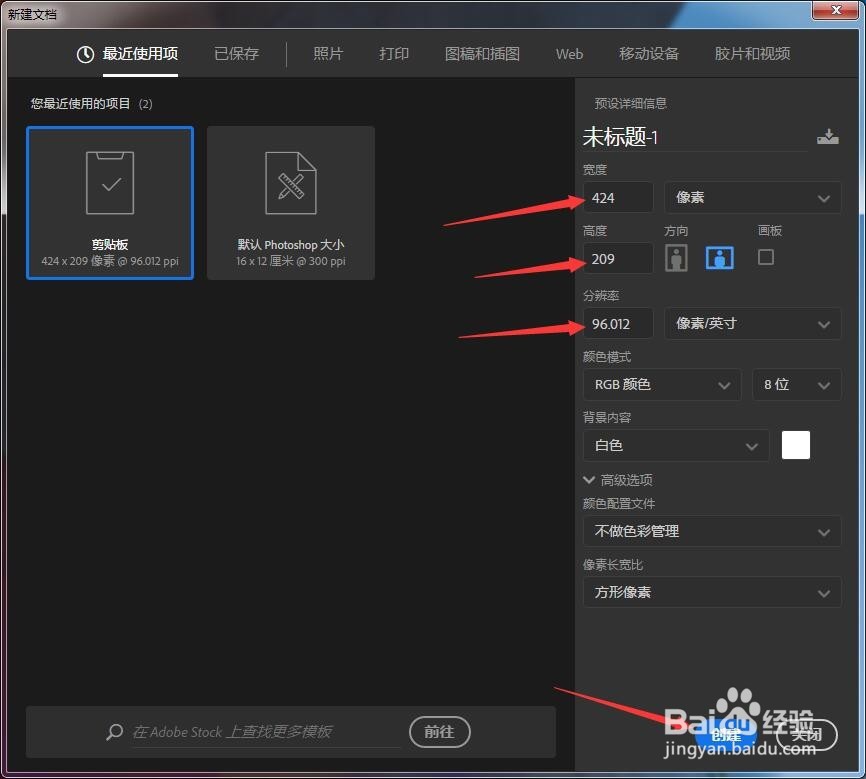Open the RGB 颜色 color mode dropdown

(661, 384)
